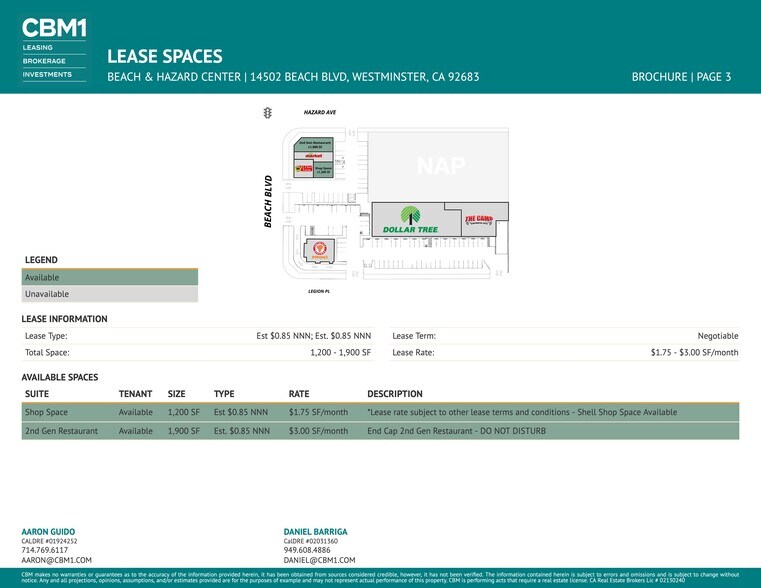Select the Shop Space unit on map
The width and height of the screenshot is (761, 588).
tap(323, 169)
